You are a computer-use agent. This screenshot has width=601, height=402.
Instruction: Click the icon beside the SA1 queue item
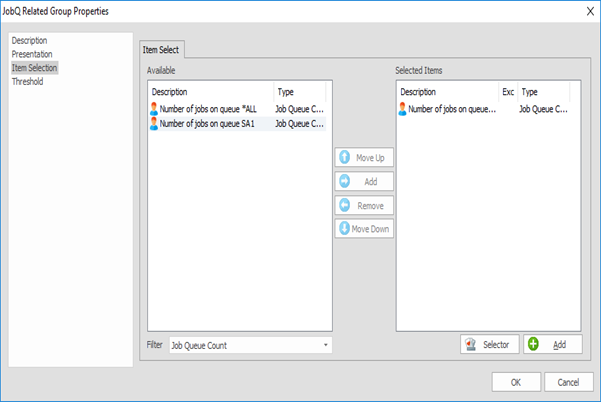(x=153, y=124)
